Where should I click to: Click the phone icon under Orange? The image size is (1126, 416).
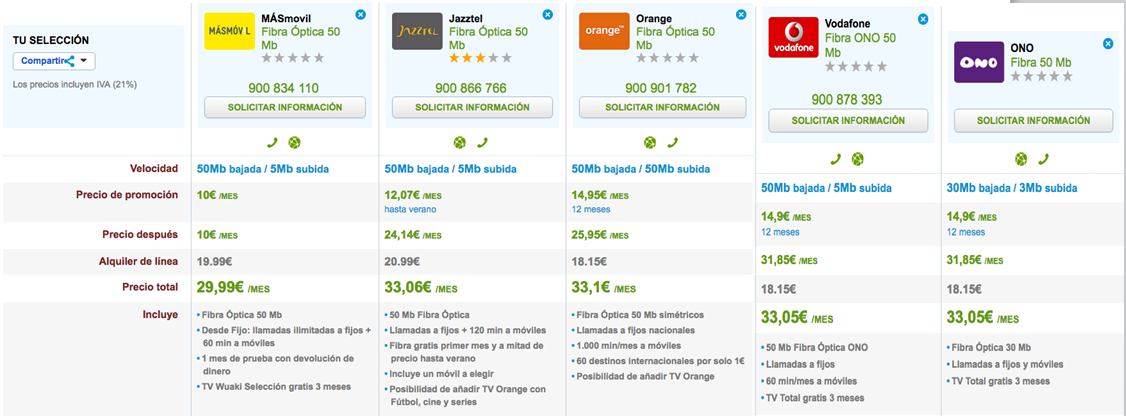tap(672, 142)
